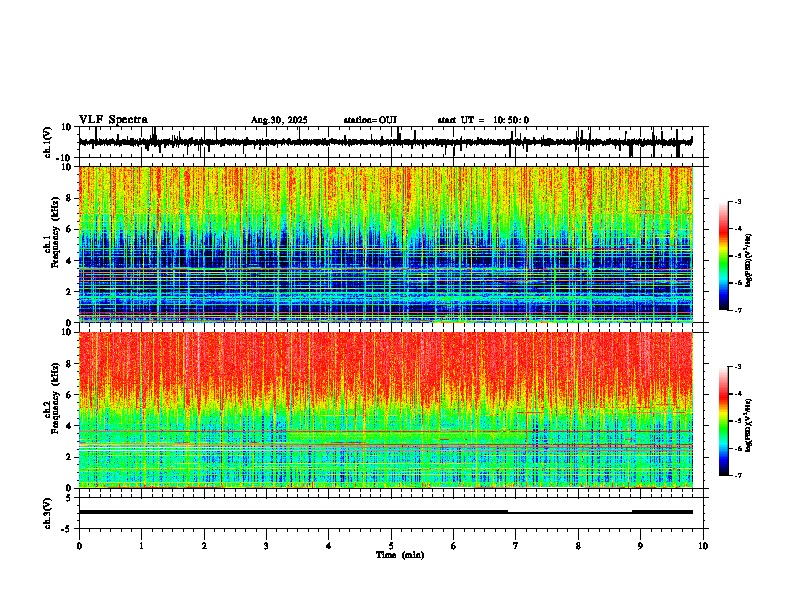Click the "station=OUJ" header label
792x612 pixels.
tap(370, 120)
